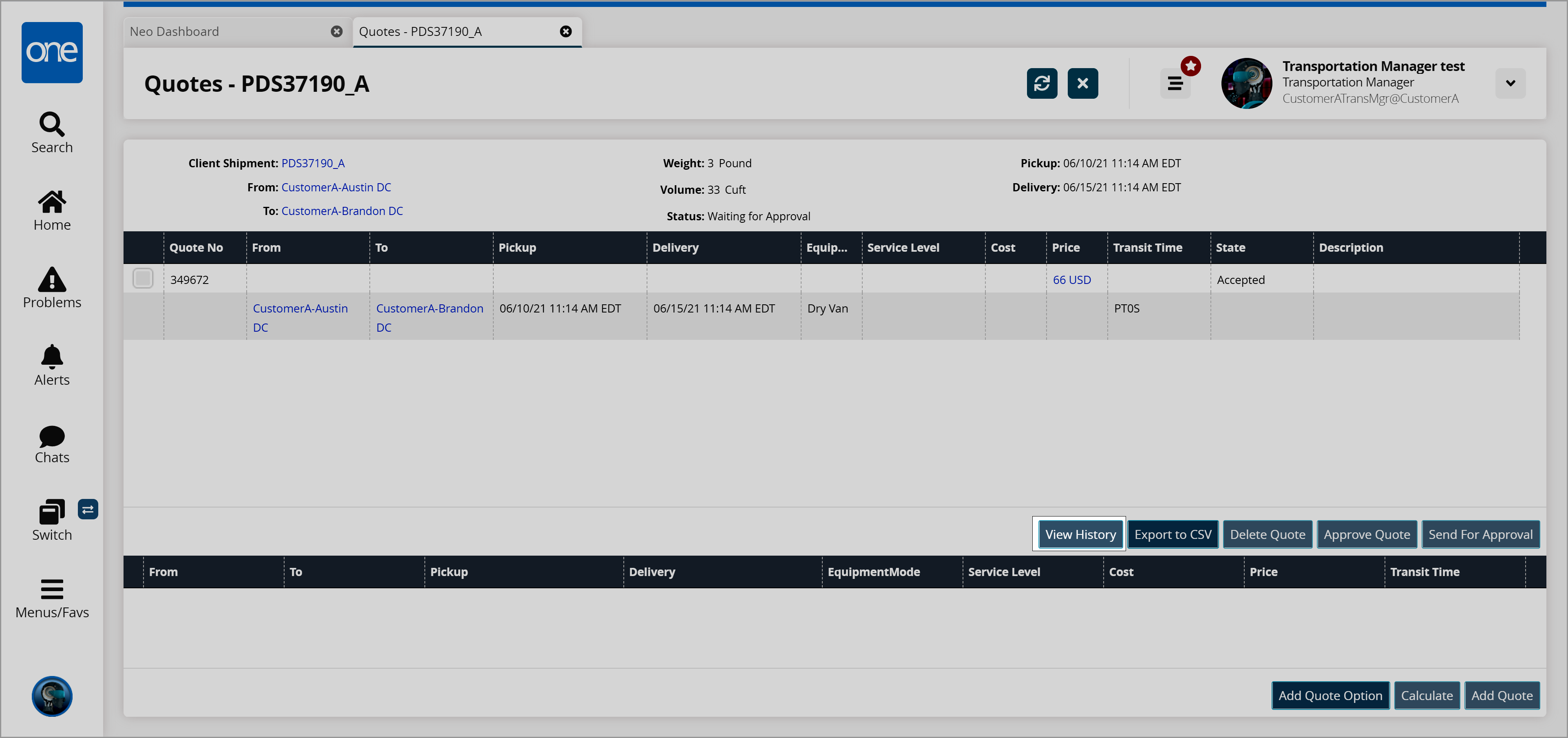Click the user avatar at sidebar bottom
Image resolution: width=1568 pixels, height=738 pixels.
[x=52, y=696]
